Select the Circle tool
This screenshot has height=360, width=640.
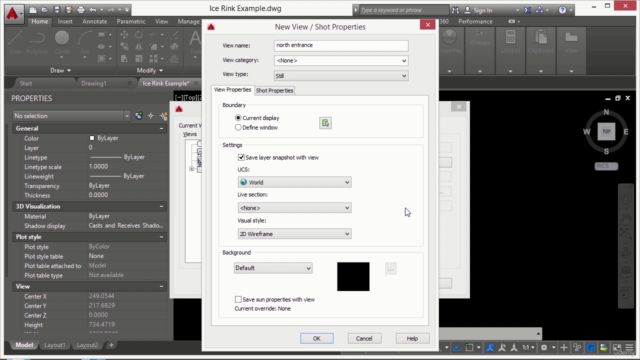point(62,42)
